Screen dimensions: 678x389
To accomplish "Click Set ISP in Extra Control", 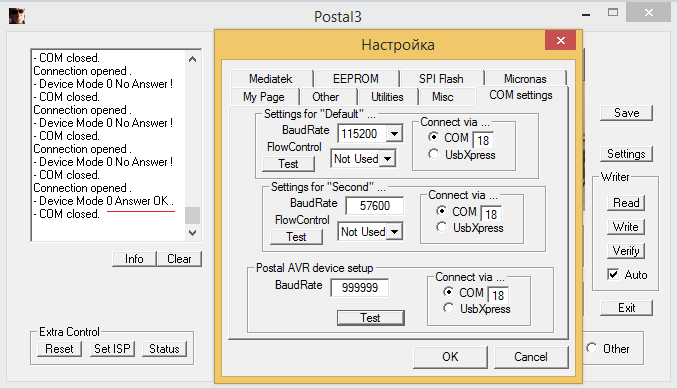I will tap(112, 349).
